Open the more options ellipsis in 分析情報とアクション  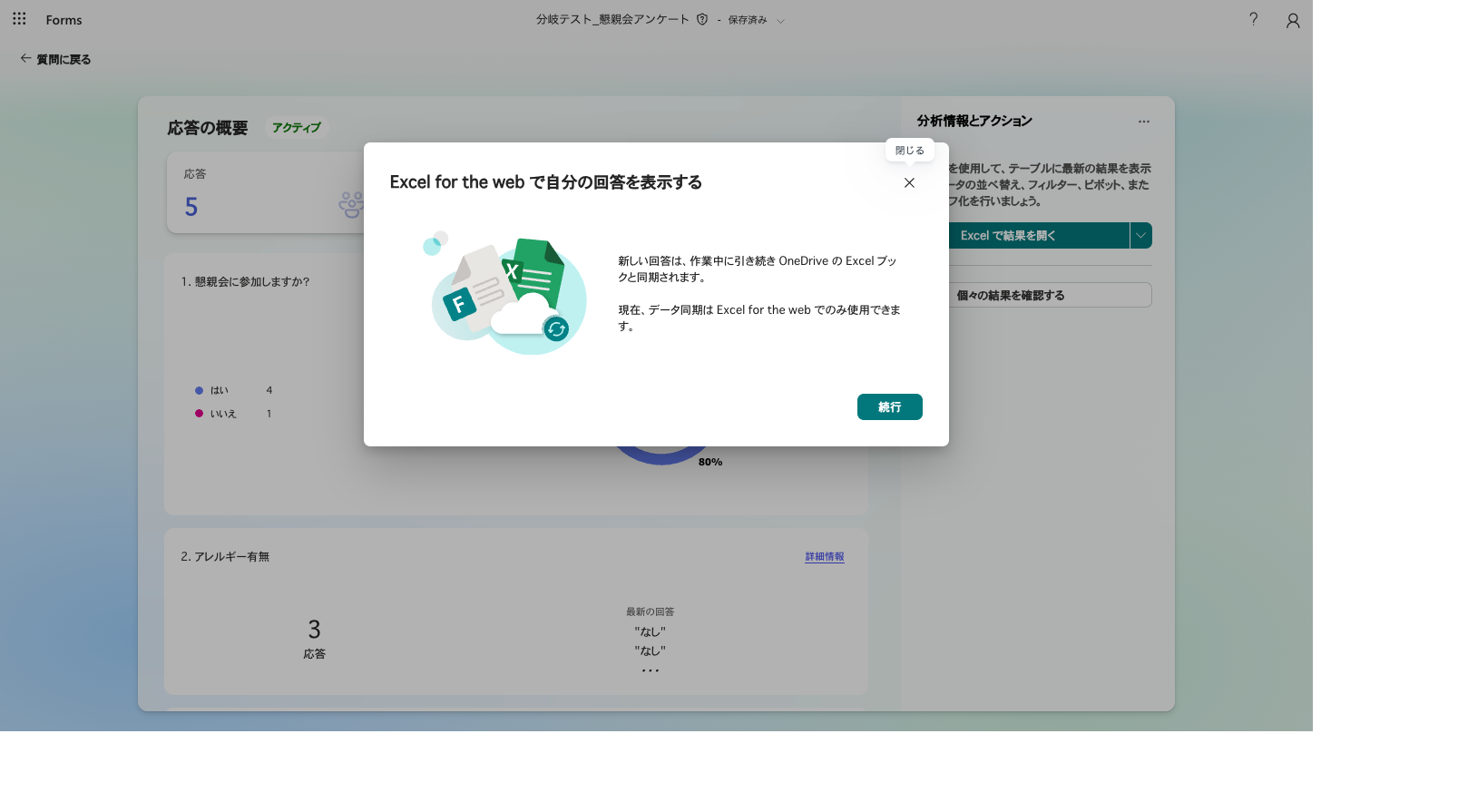pos(1143,121)
